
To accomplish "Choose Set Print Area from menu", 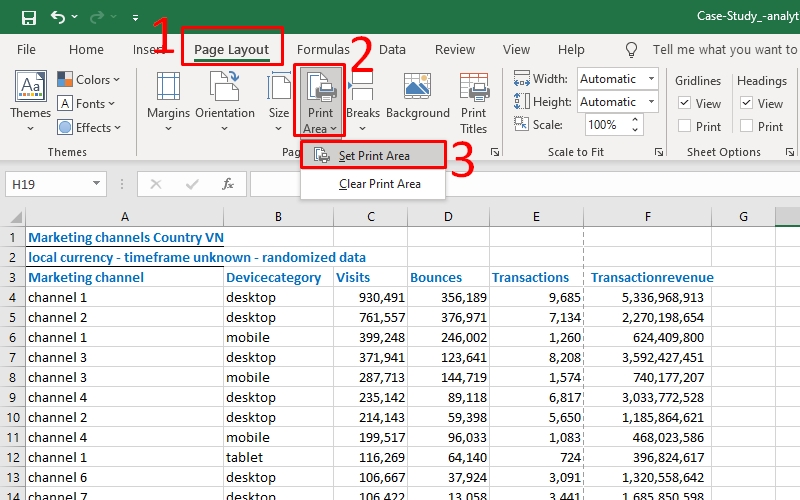I will pos(373,156).
